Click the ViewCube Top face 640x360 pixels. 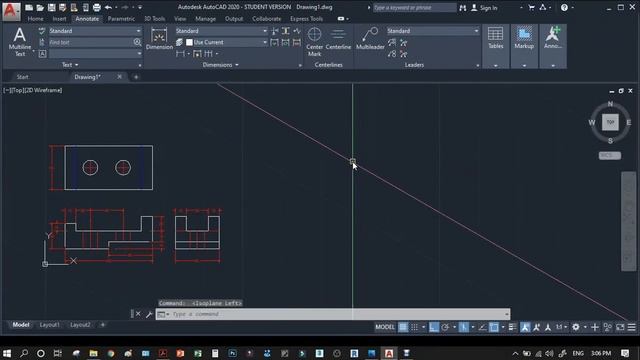coord(610,122)
